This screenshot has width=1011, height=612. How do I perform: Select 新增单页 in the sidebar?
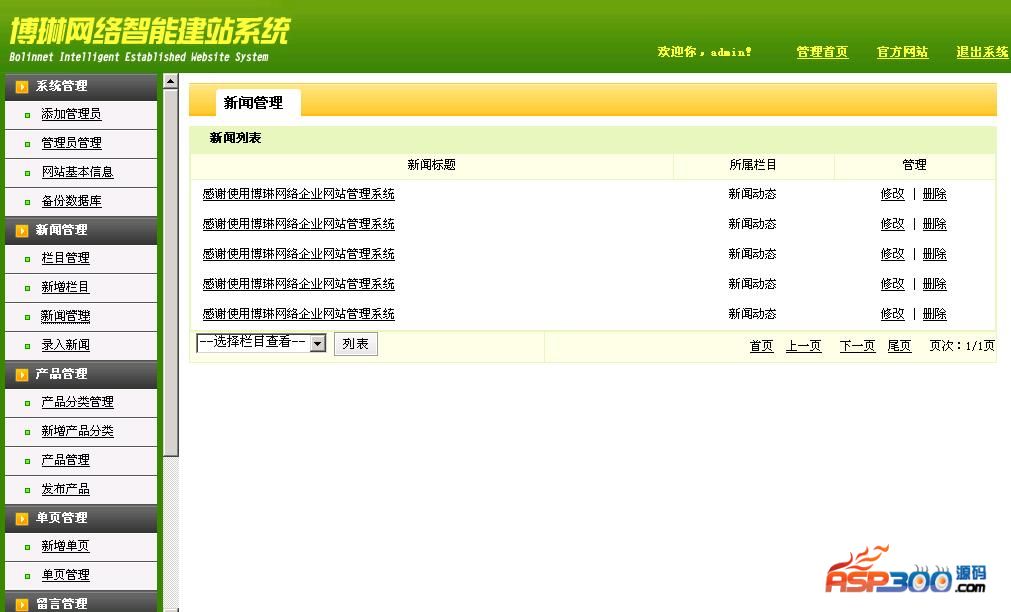(x=65, y=546)
